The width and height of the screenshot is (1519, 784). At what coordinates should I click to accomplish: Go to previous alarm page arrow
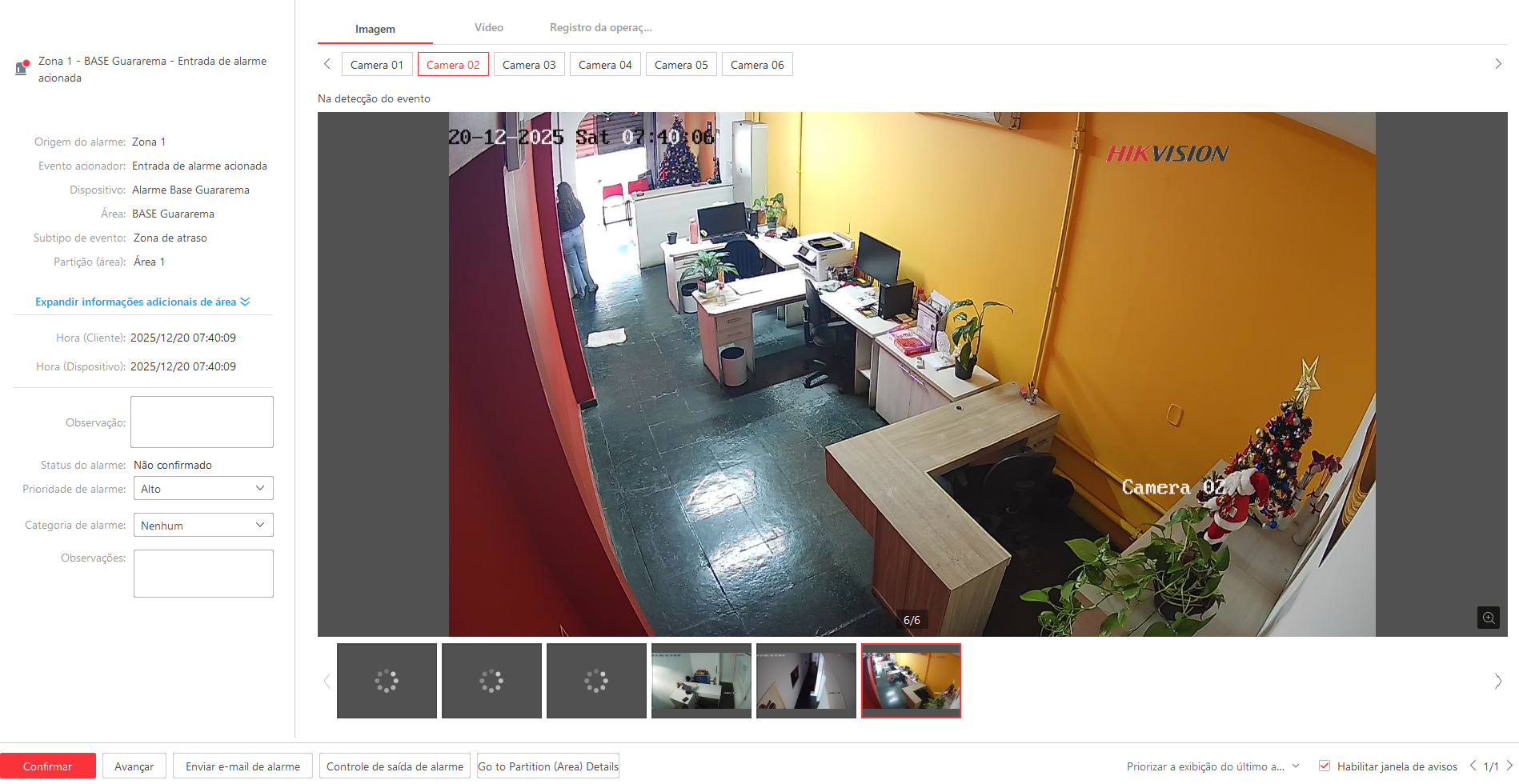pos(1473,766)
